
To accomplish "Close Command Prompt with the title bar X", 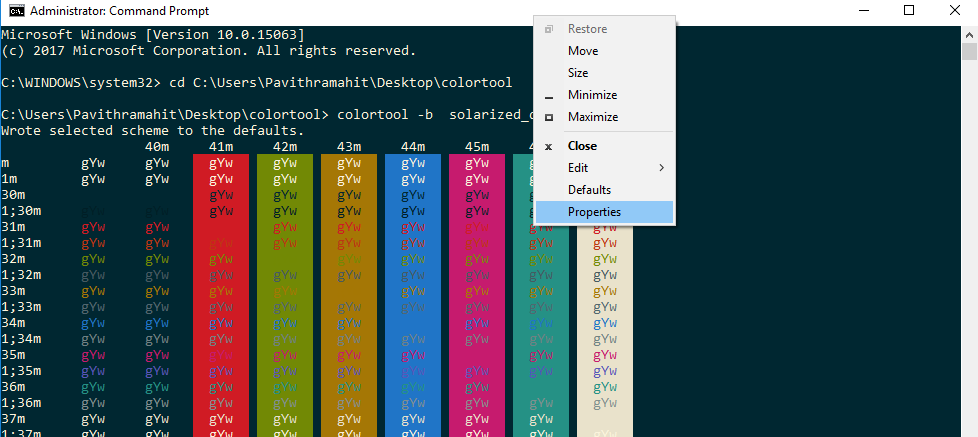I will (x=954, y=11).
